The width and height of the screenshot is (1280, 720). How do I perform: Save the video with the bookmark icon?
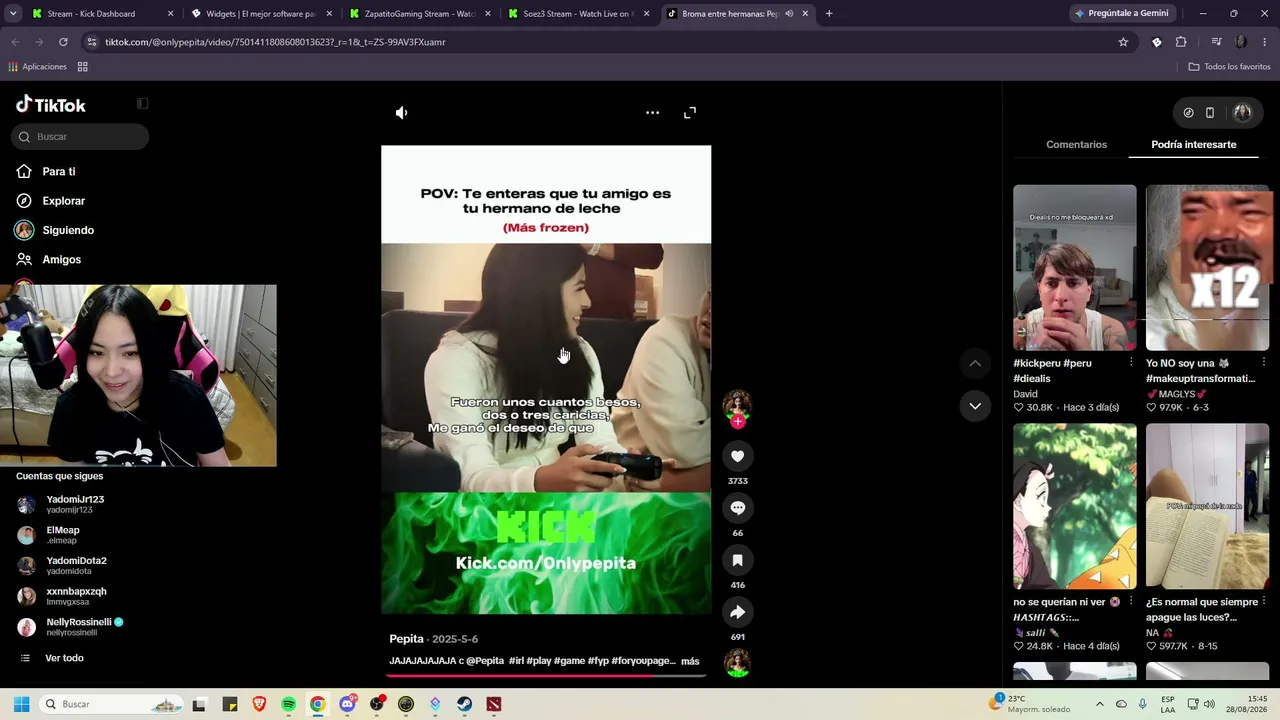click(x=737, y=560)
